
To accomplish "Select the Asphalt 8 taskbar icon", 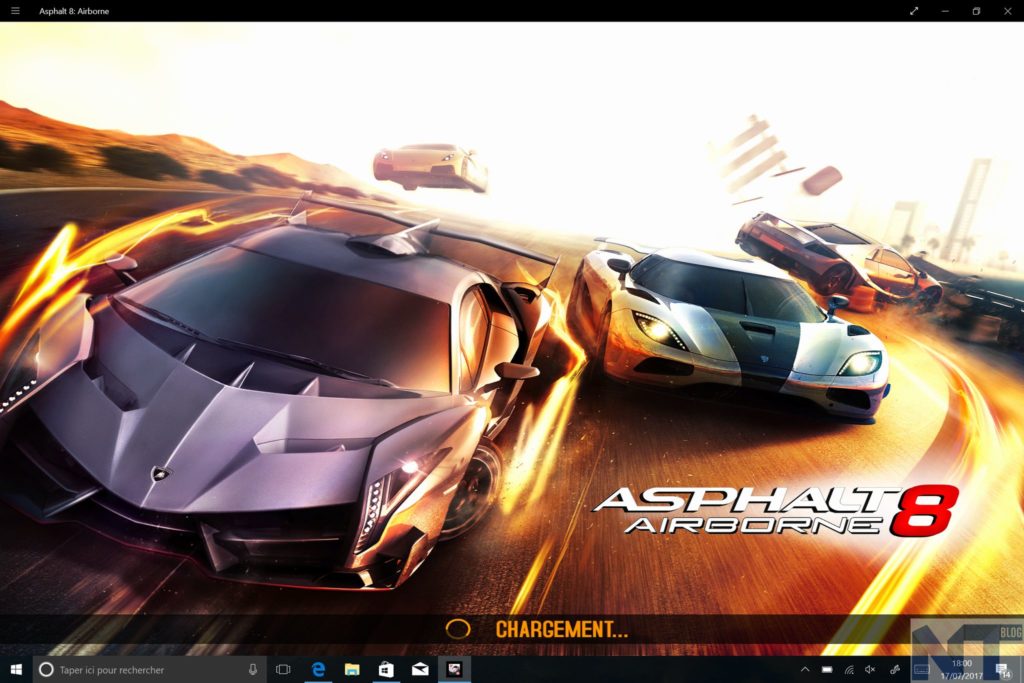I will (x=454, y=669).
